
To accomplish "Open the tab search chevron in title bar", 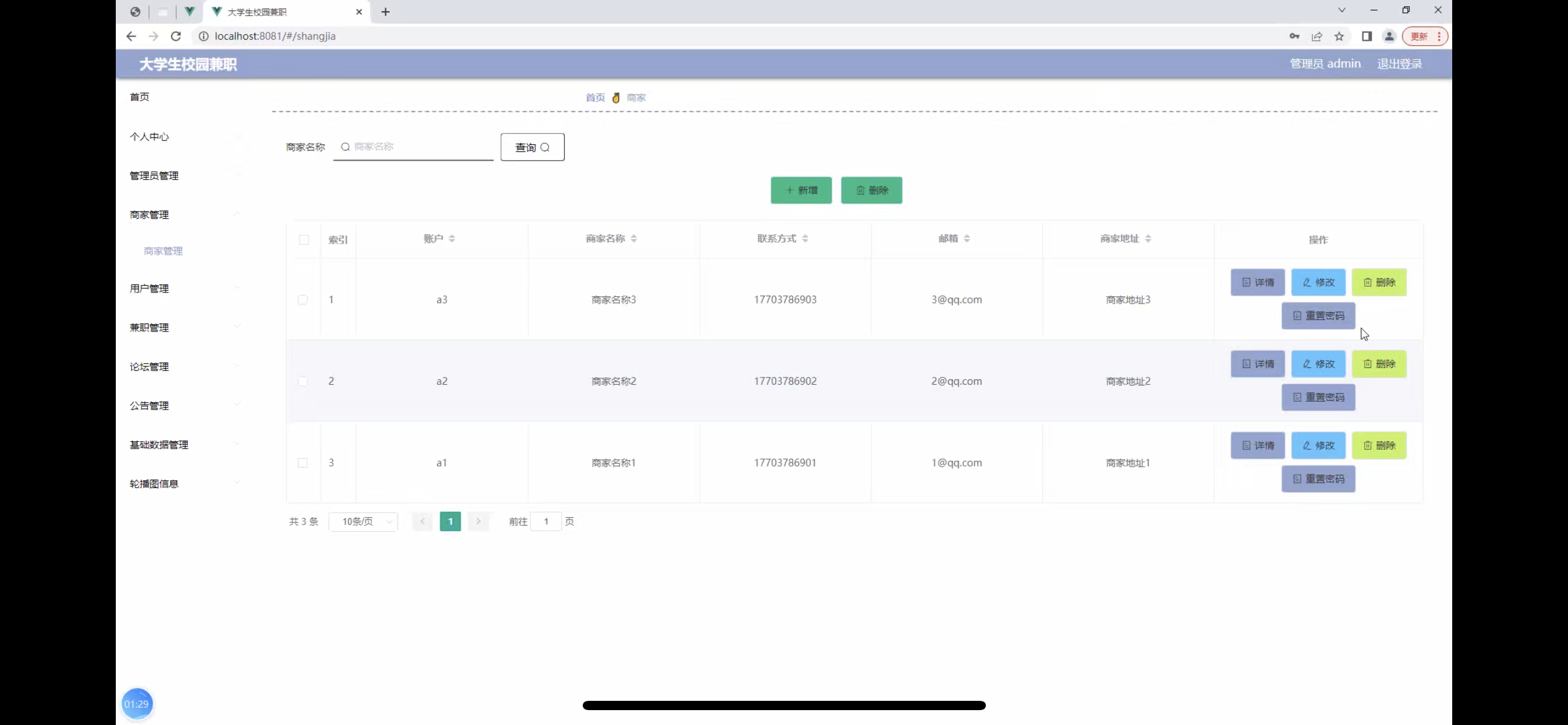I will point(1341,10).
